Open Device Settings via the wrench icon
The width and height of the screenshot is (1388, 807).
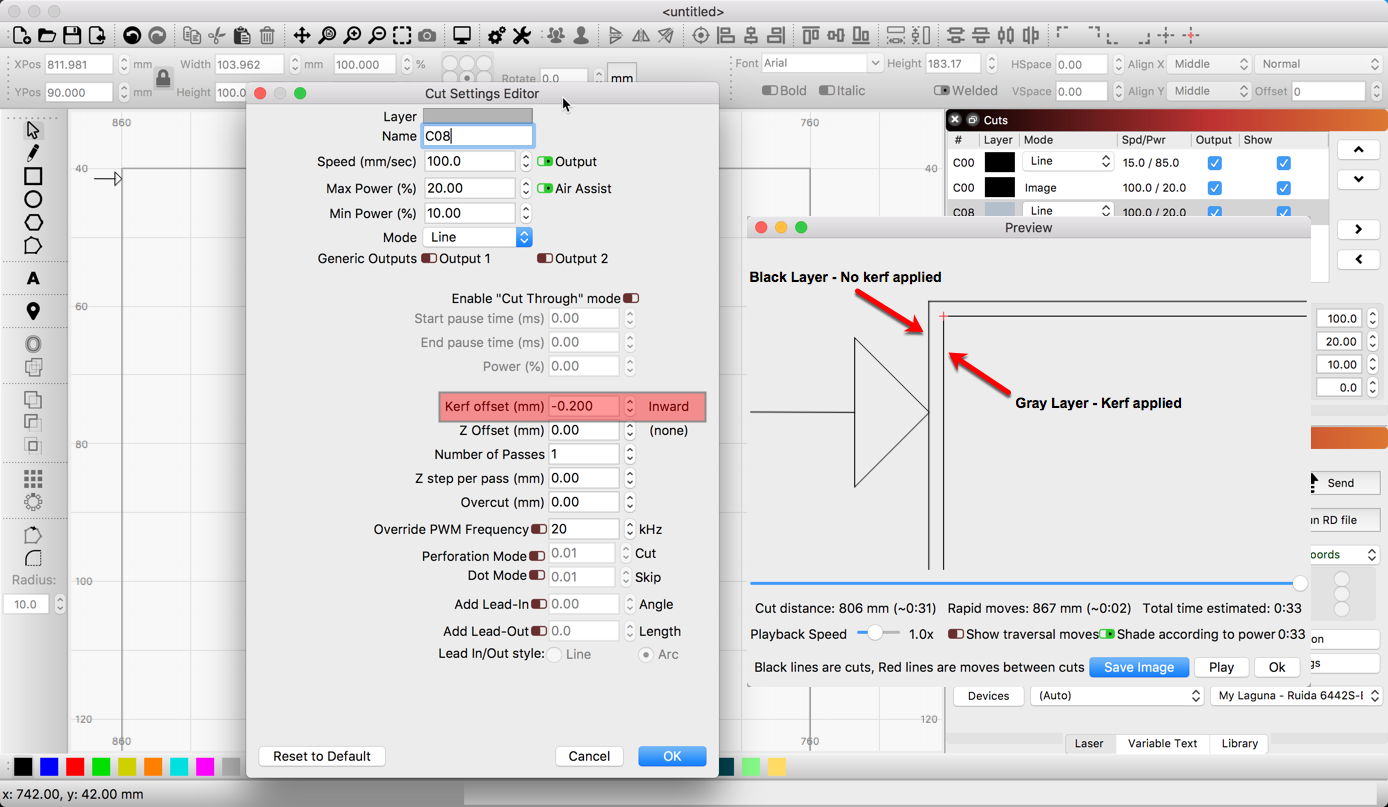[x=521, y=35]
